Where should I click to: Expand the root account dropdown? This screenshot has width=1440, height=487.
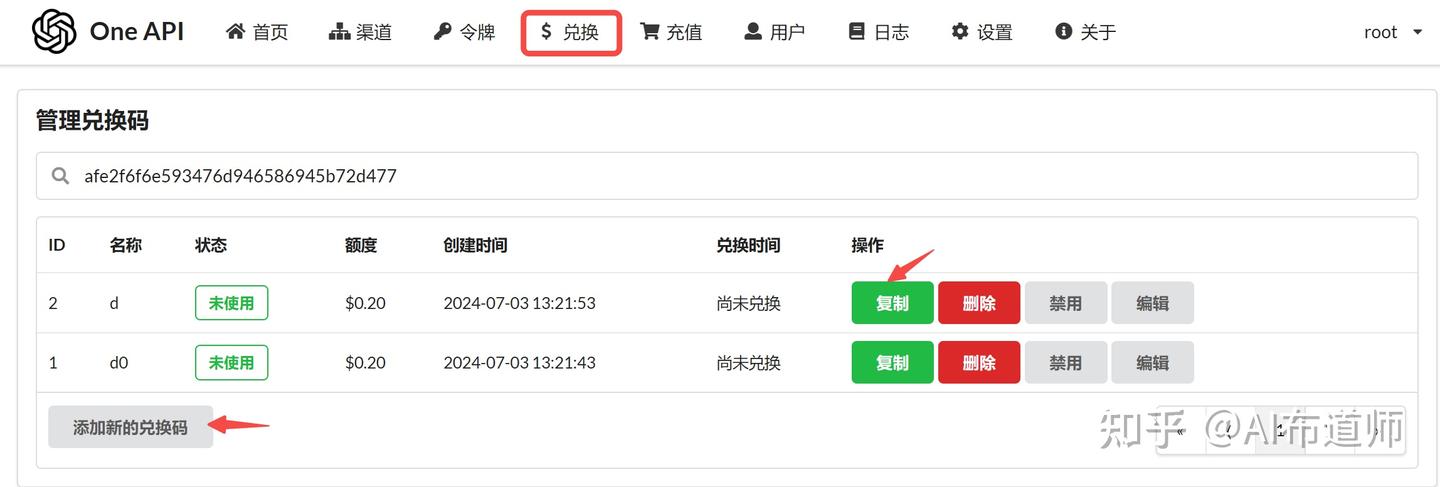(x=1392, y=32)
